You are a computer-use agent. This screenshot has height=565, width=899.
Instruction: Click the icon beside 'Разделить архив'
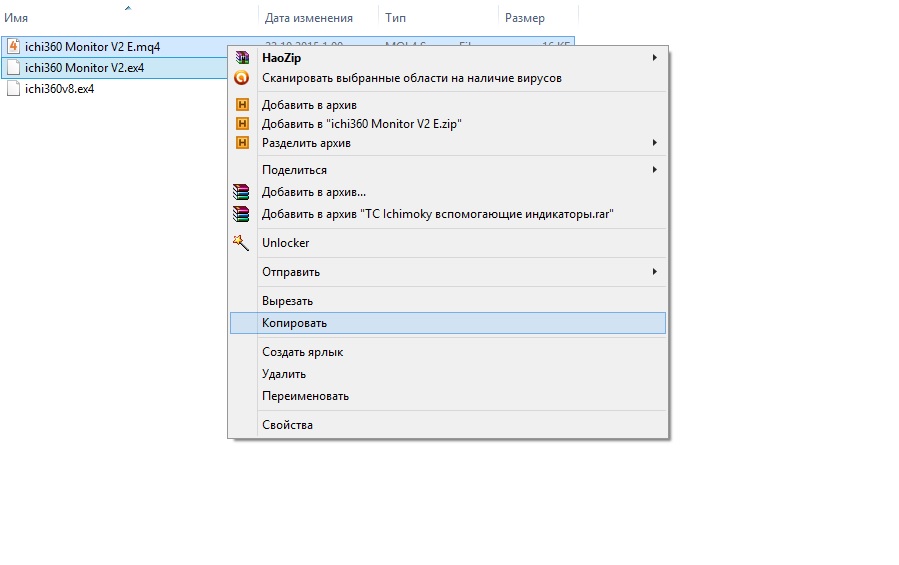click(243, 142)
